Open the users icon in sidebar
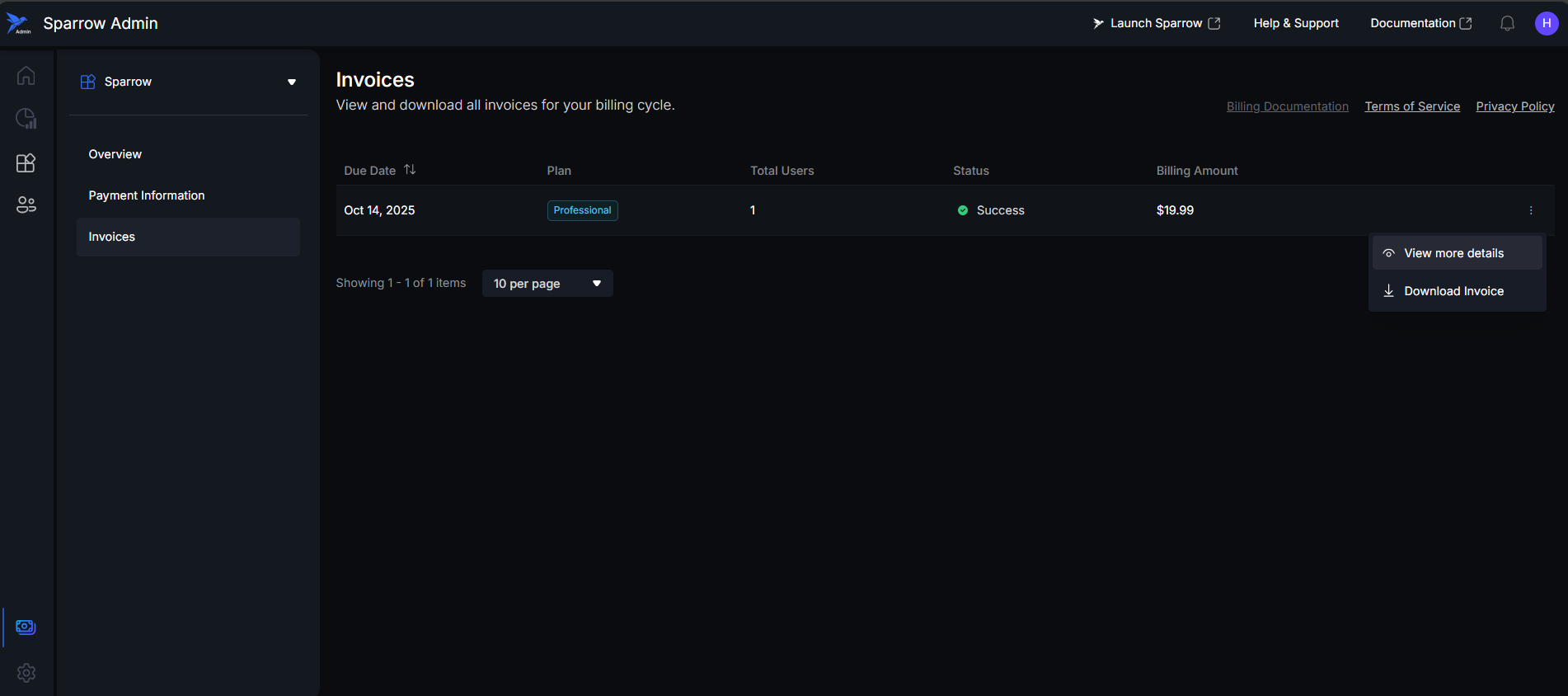This screenshot has height=696, width=1568. (26, 205)
